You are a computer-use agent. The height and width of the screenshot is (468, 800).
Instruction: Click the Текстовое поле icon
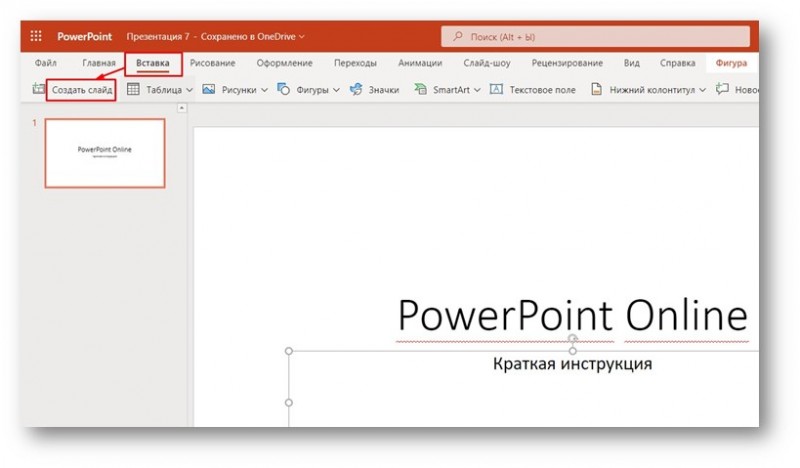coord(496,89)
